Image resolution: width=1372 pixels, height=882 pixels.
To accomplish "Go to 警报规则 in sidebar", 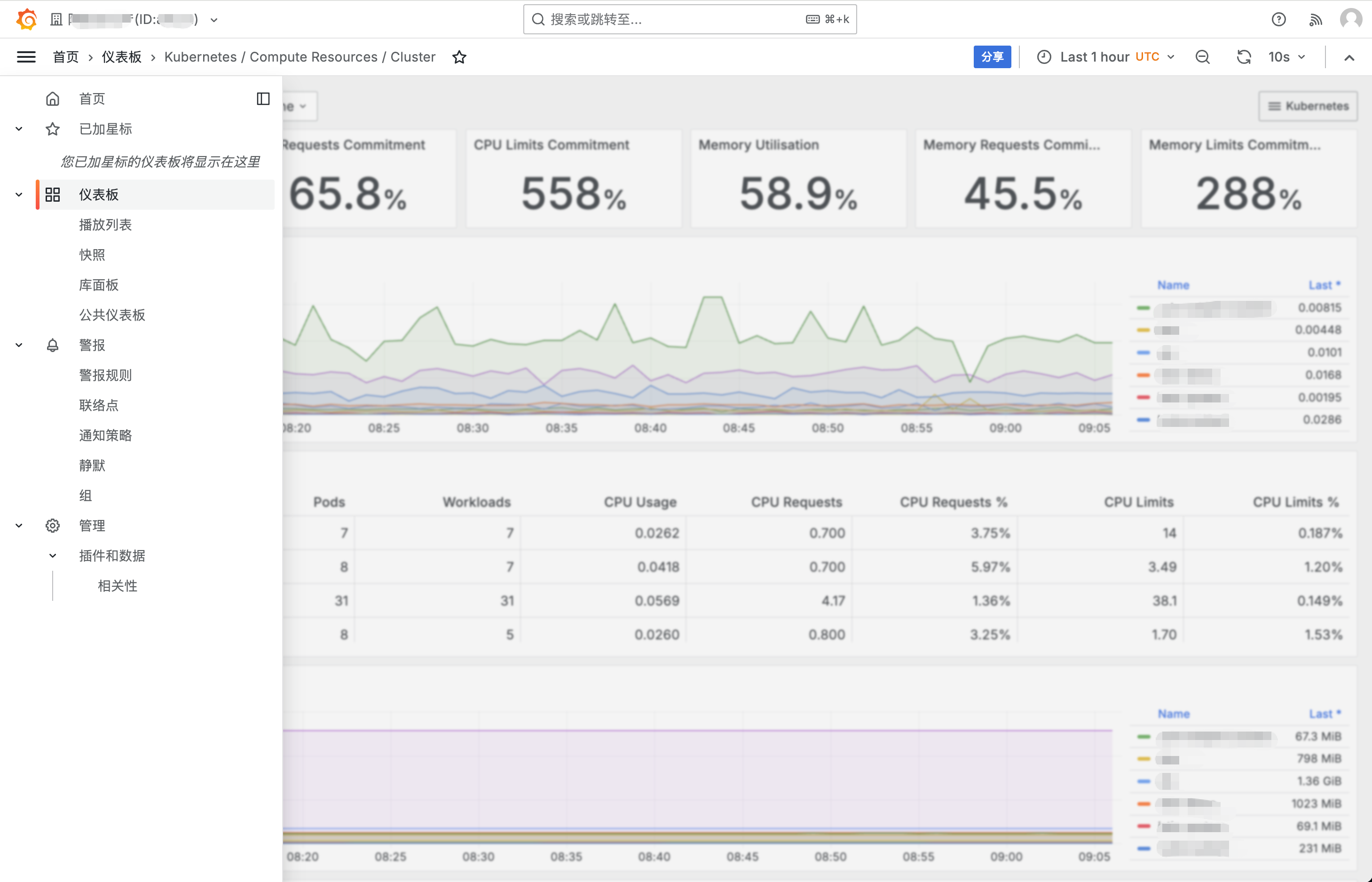I will [x=105, y=375].
